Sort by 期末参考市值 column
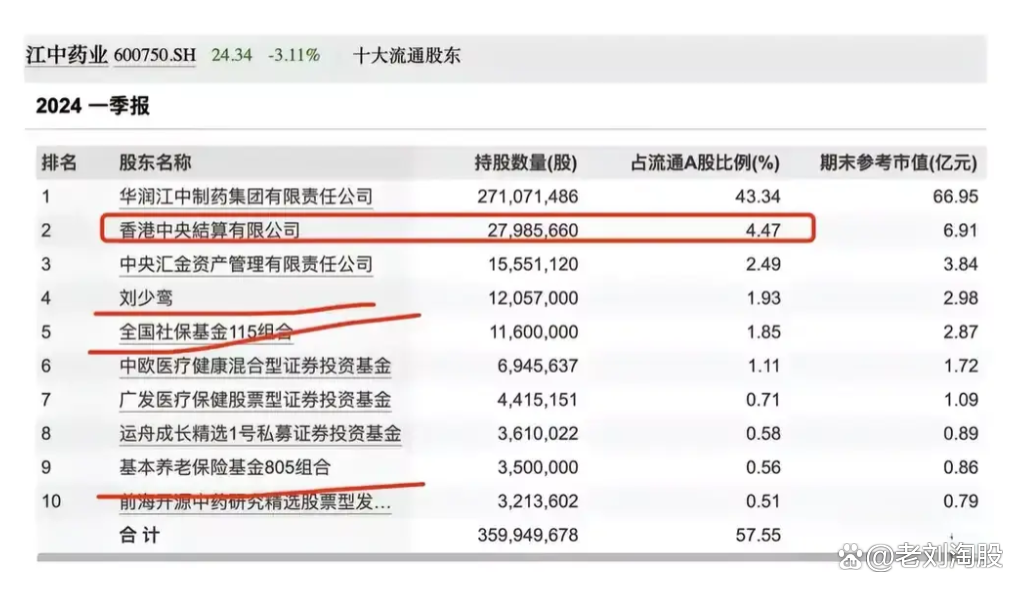Image resolution: width=1023 pixels, height=592 pixels. [x=897, y=163]
